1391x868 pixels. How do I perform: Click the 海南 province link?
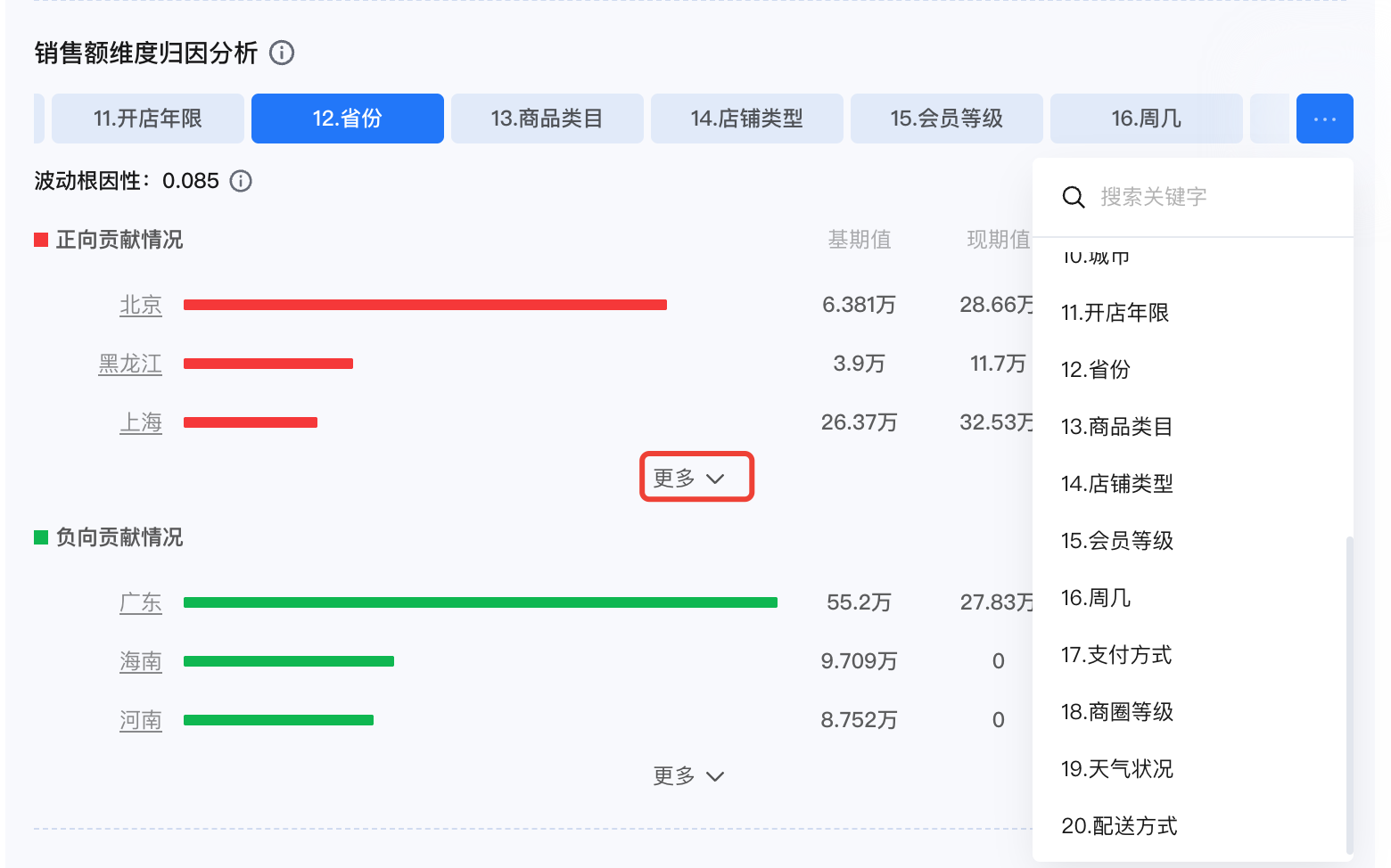[141, 661]
